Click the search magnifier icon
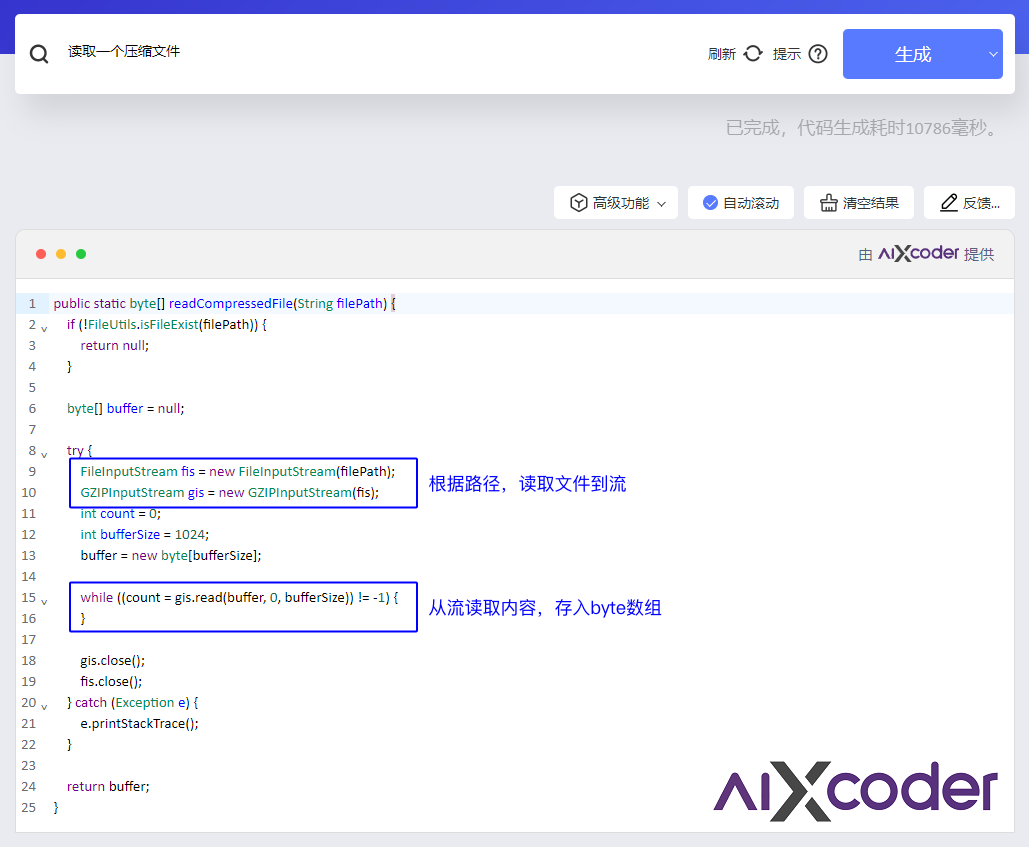This screenshot has height=847, width=1029. pyautogui.click(x=39, y=54)
